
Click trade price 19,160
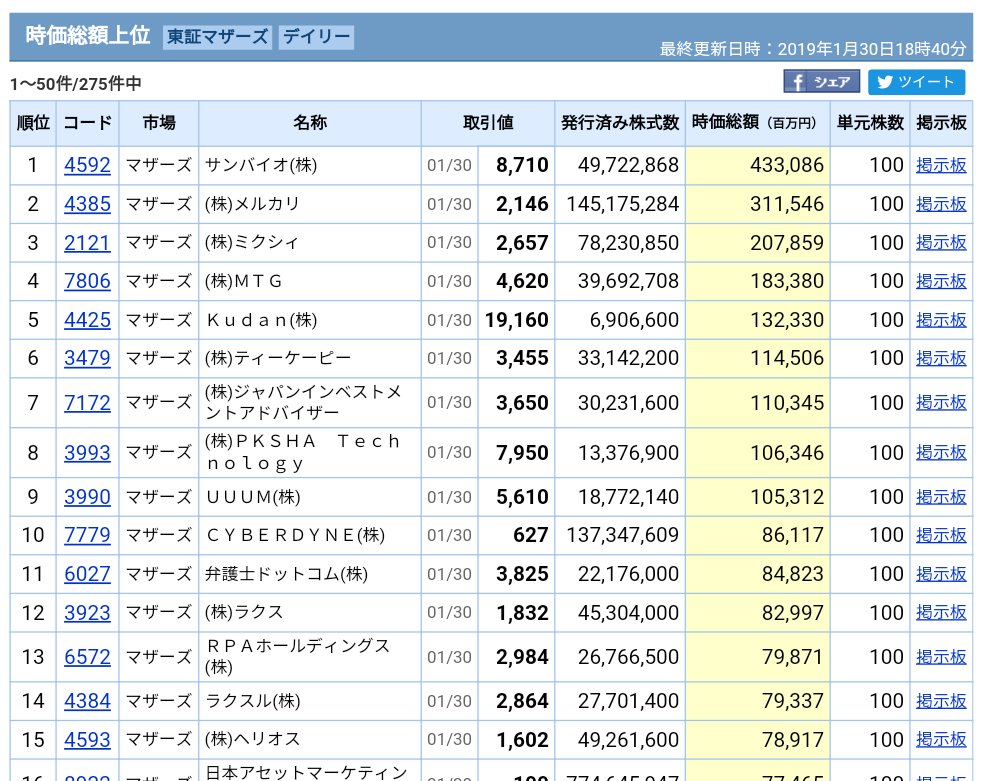pos(517,320)
